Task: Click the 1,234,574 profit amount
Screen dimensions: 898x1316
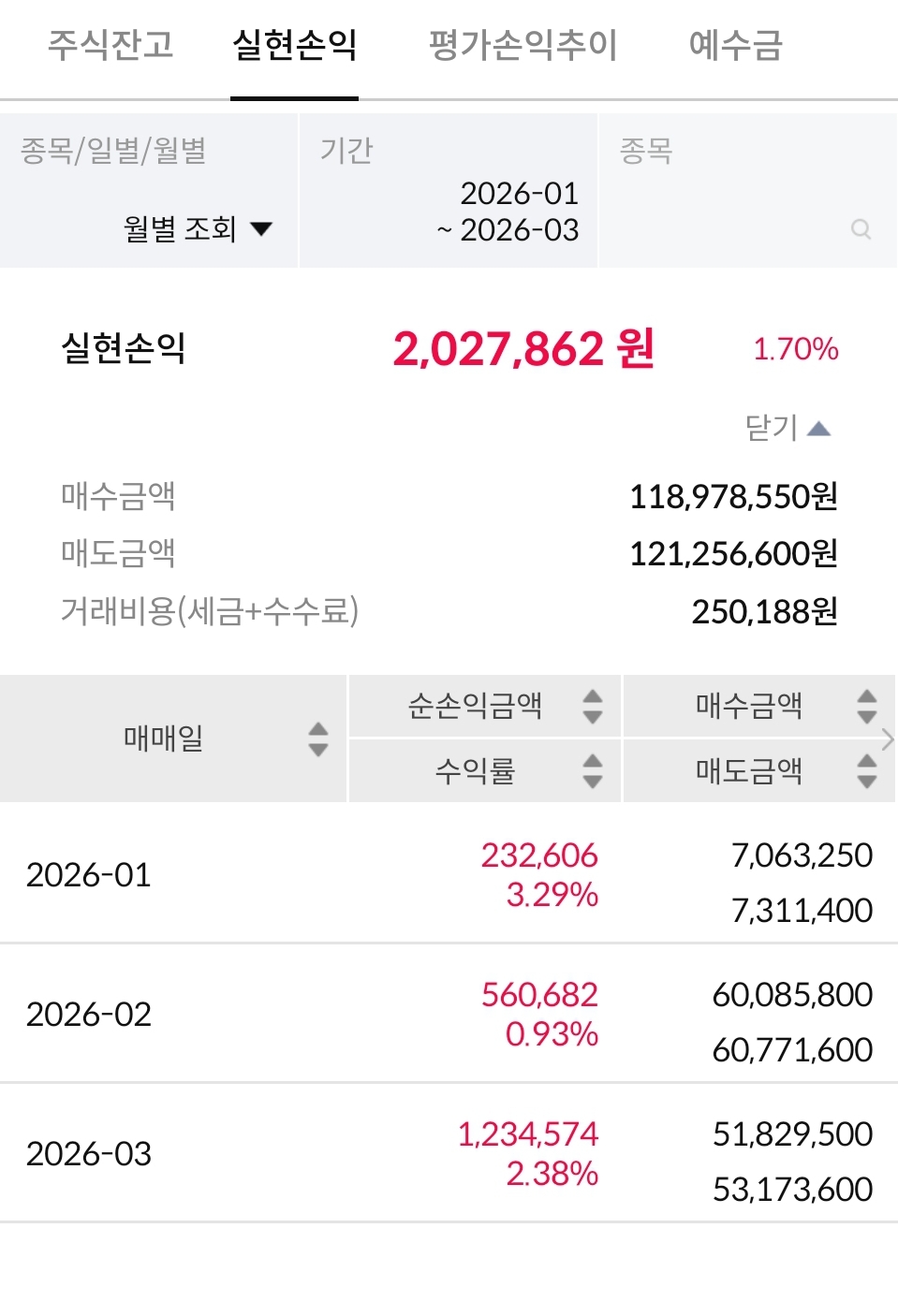Action: (527, 1133)
